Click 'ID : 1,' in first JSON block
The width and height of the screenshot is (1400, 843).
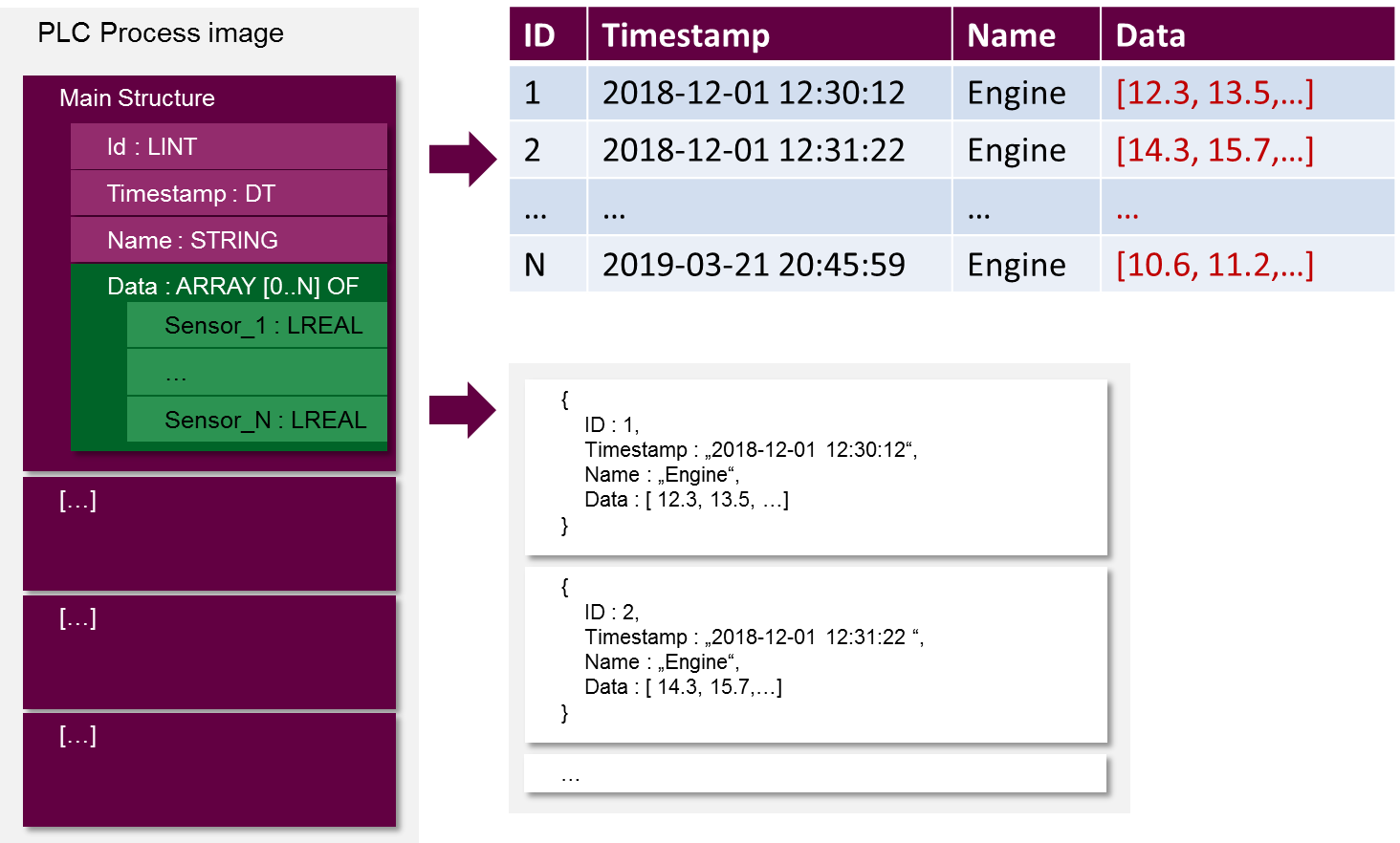[x=612, y=424]
